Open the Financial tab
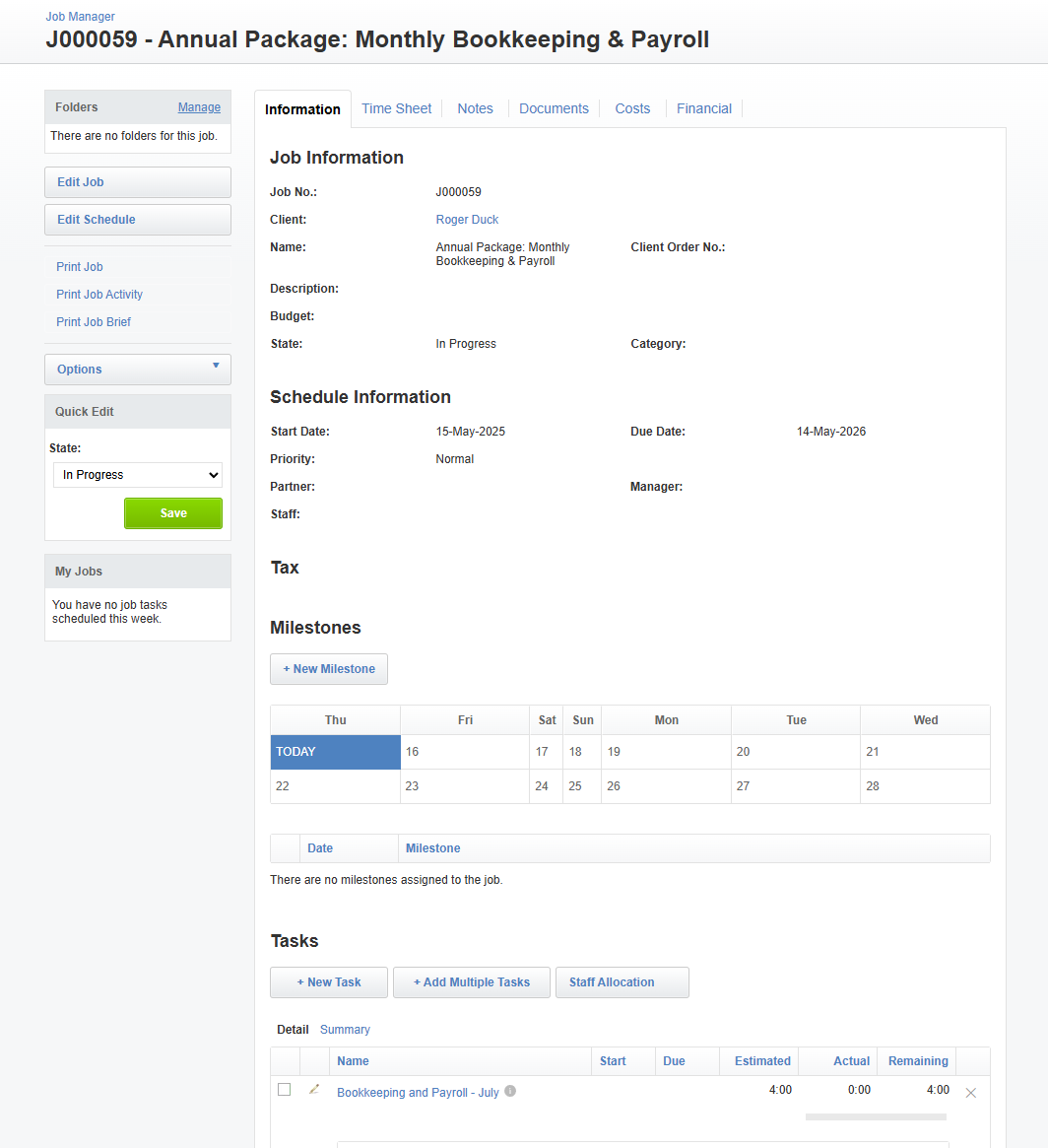The image size is (1048, 1148). (703, 108)
